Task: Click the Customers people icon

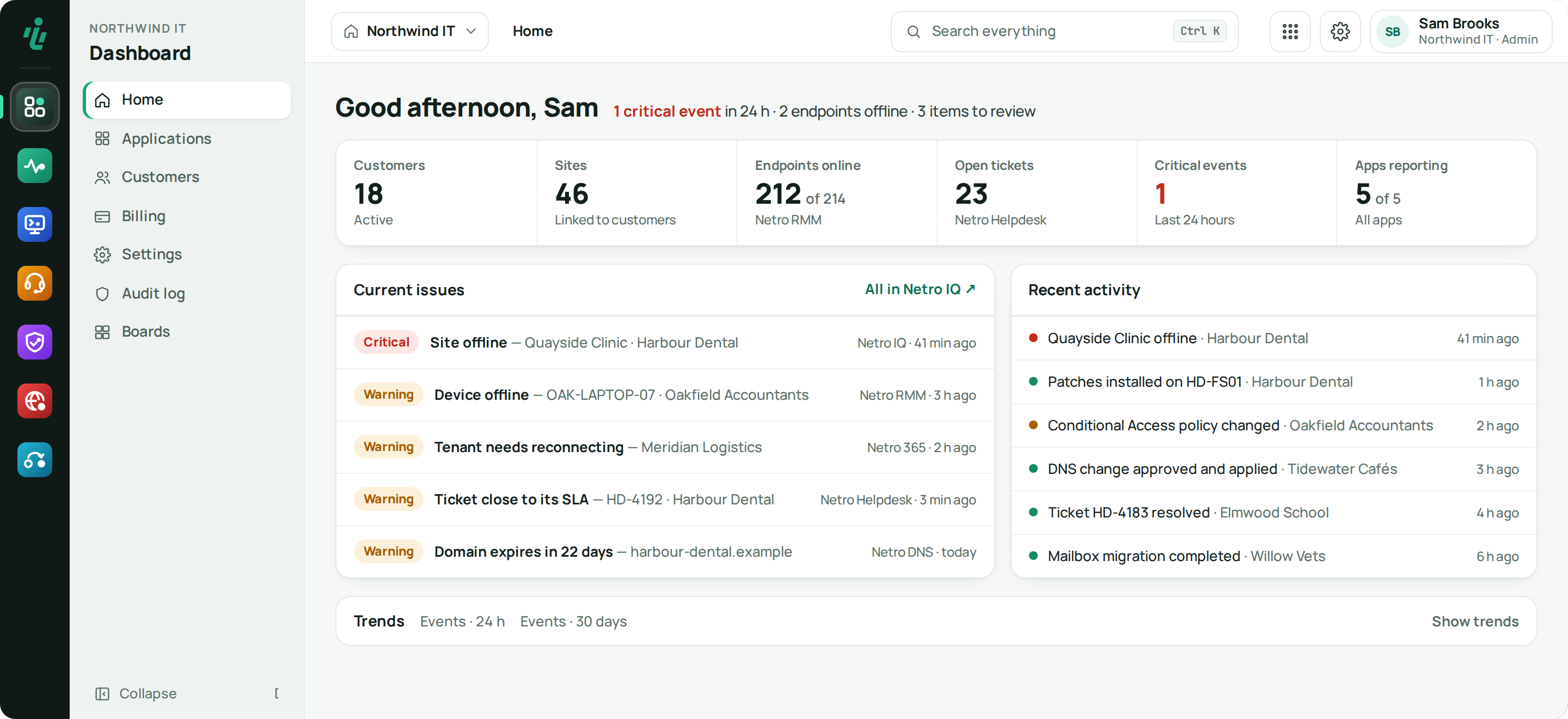Action: 102,177
